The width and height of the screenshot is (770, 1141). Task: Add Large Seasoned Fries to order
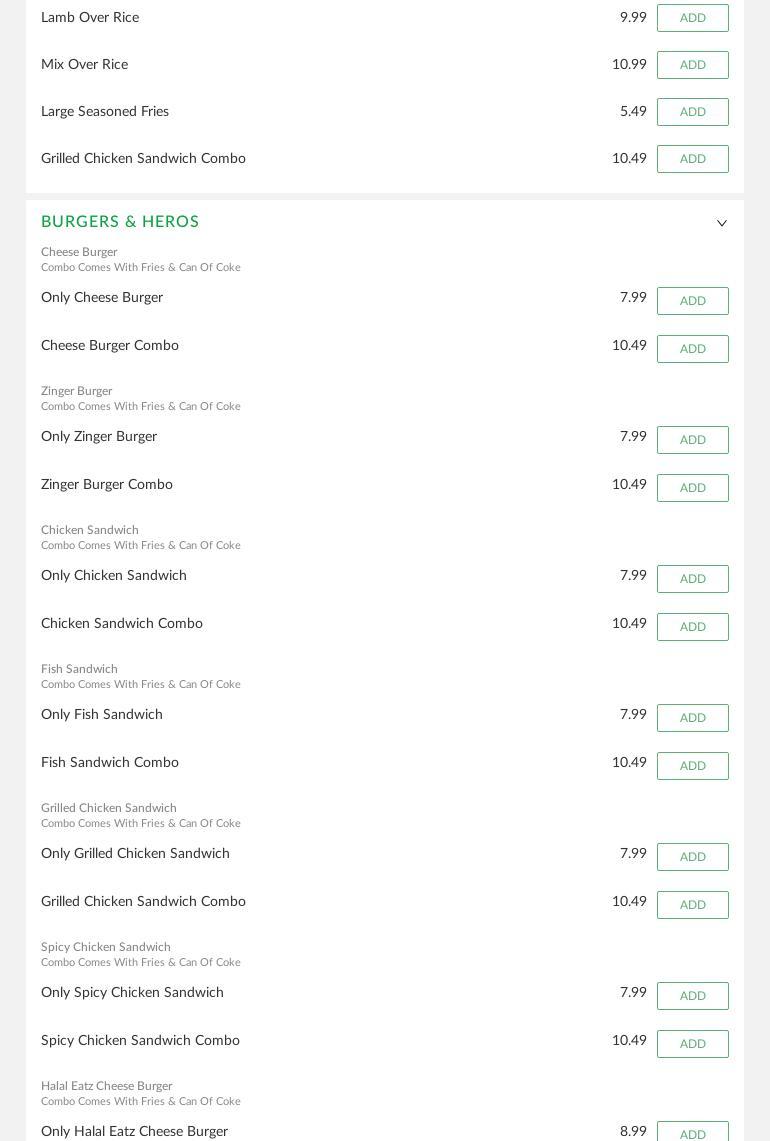click(x=692, y=112)
